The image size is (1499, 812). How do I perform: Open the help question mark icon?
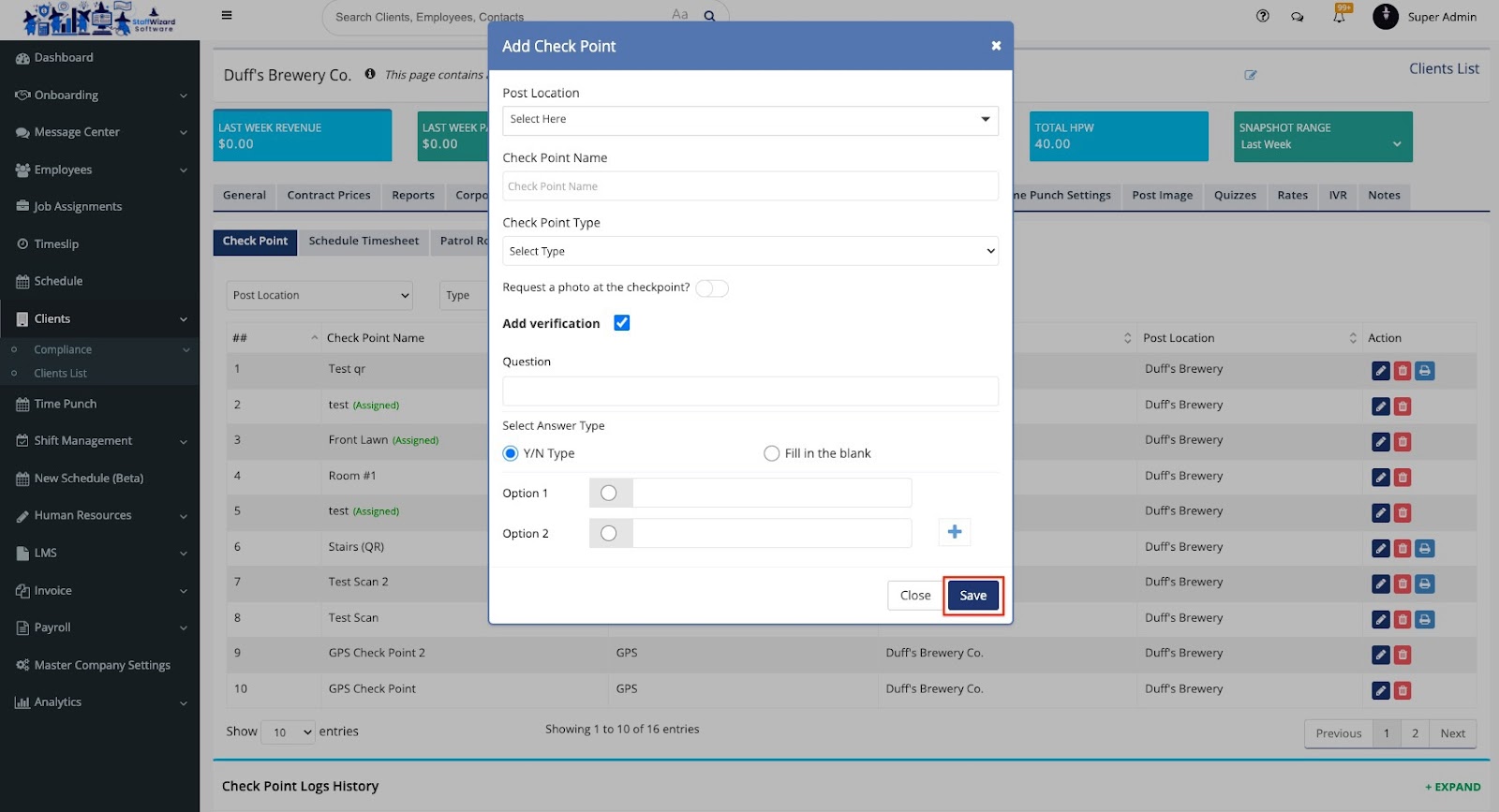[1262, 16]
